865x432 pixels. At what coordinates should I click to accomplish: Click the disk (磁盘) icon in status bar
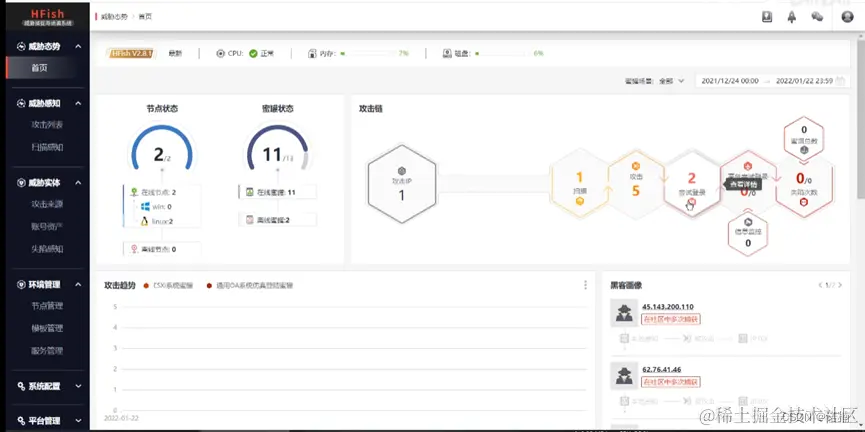point(447,54)
